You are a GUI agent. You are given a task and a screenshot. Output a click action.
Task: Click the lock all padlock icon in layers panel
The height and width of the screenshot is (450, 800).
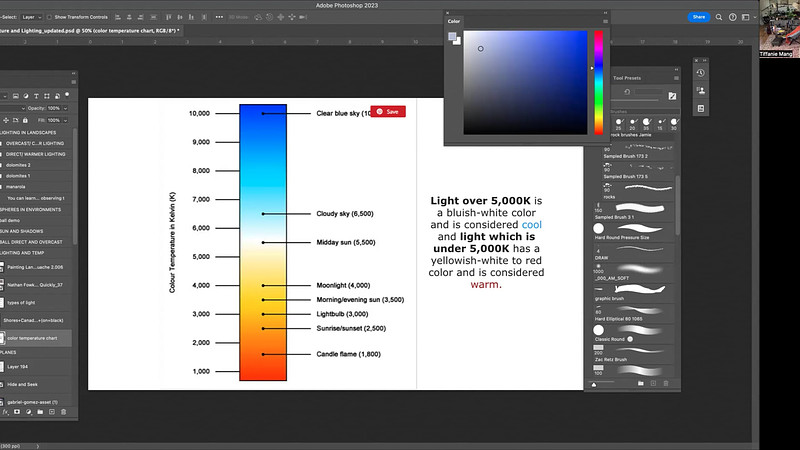25,120
